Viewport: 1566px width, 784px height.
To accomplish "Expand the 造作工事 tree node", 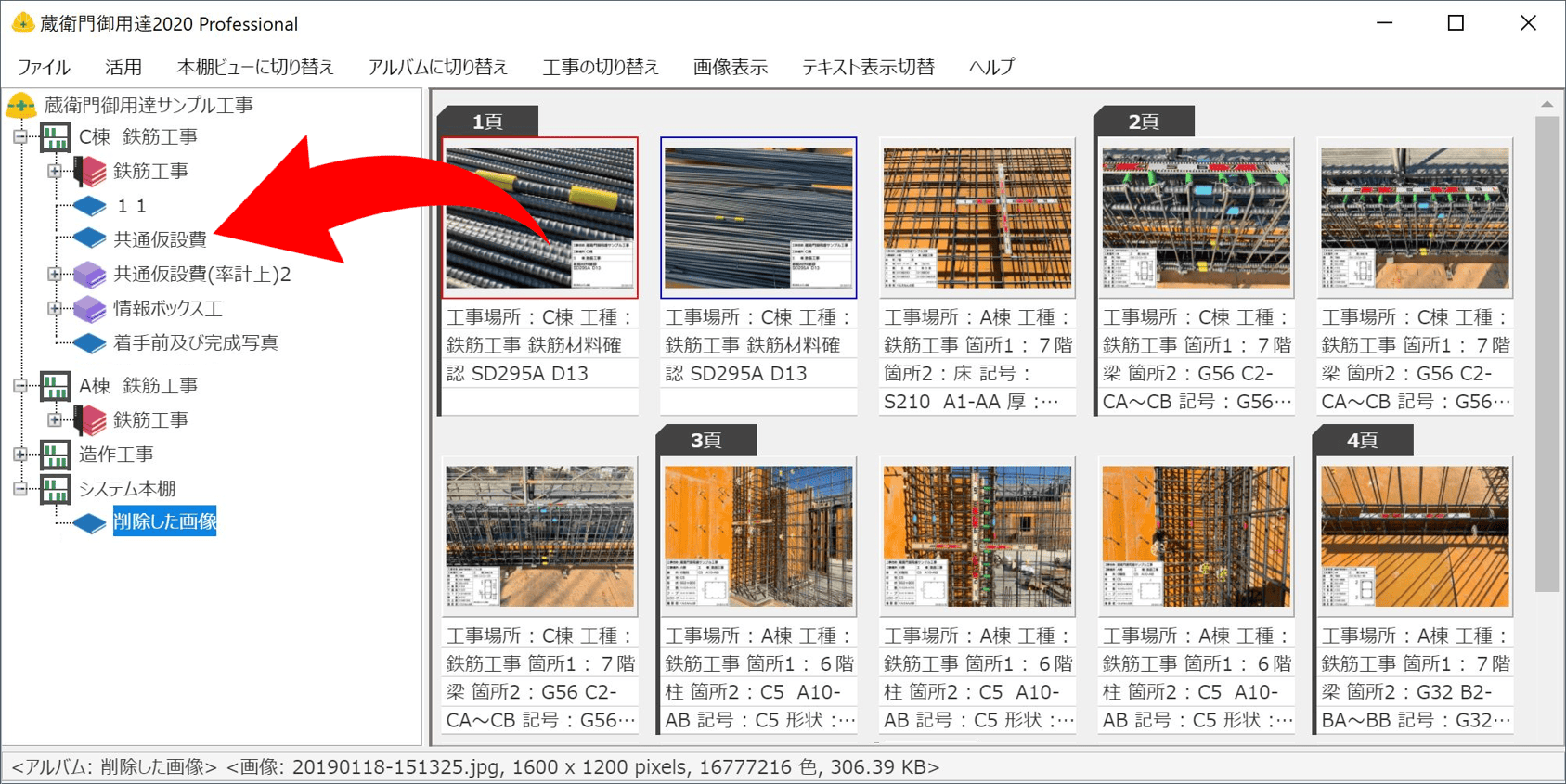I will (20, 454).
